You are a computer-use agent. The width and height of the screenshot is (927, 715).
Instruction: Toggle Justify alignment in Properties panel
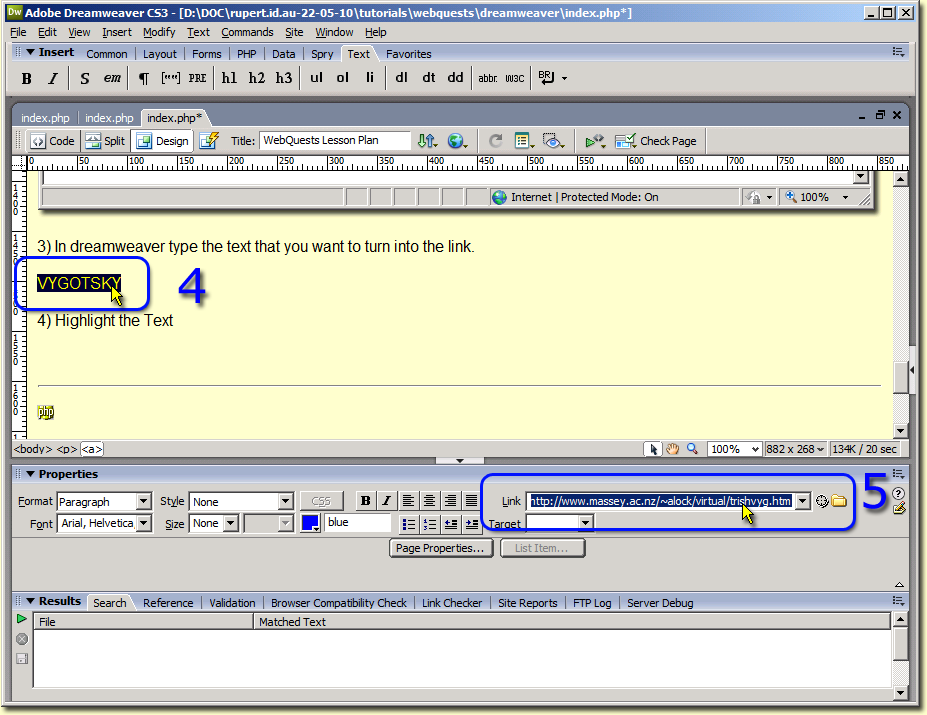tap(471, 501)
